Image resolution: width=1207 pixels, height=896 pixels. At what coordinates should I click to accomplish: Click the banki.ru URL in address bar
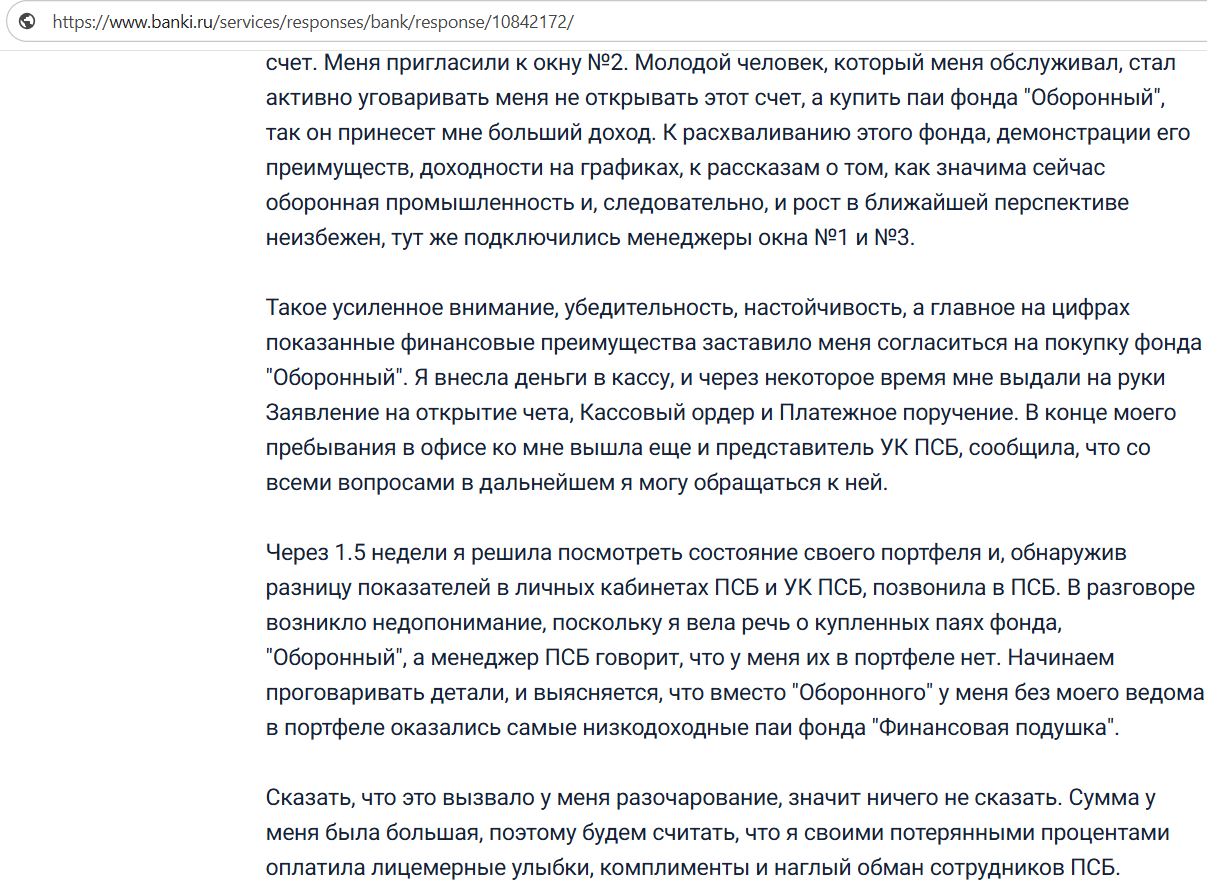click(x=313, y=22)
